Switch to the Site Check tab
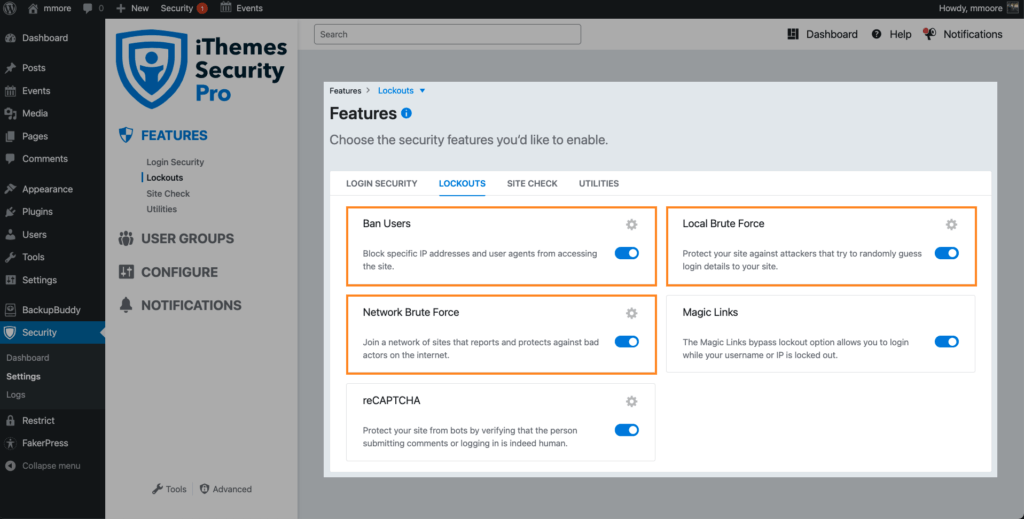The height and width of the screenshot is (519, 1024). (532, 183)
